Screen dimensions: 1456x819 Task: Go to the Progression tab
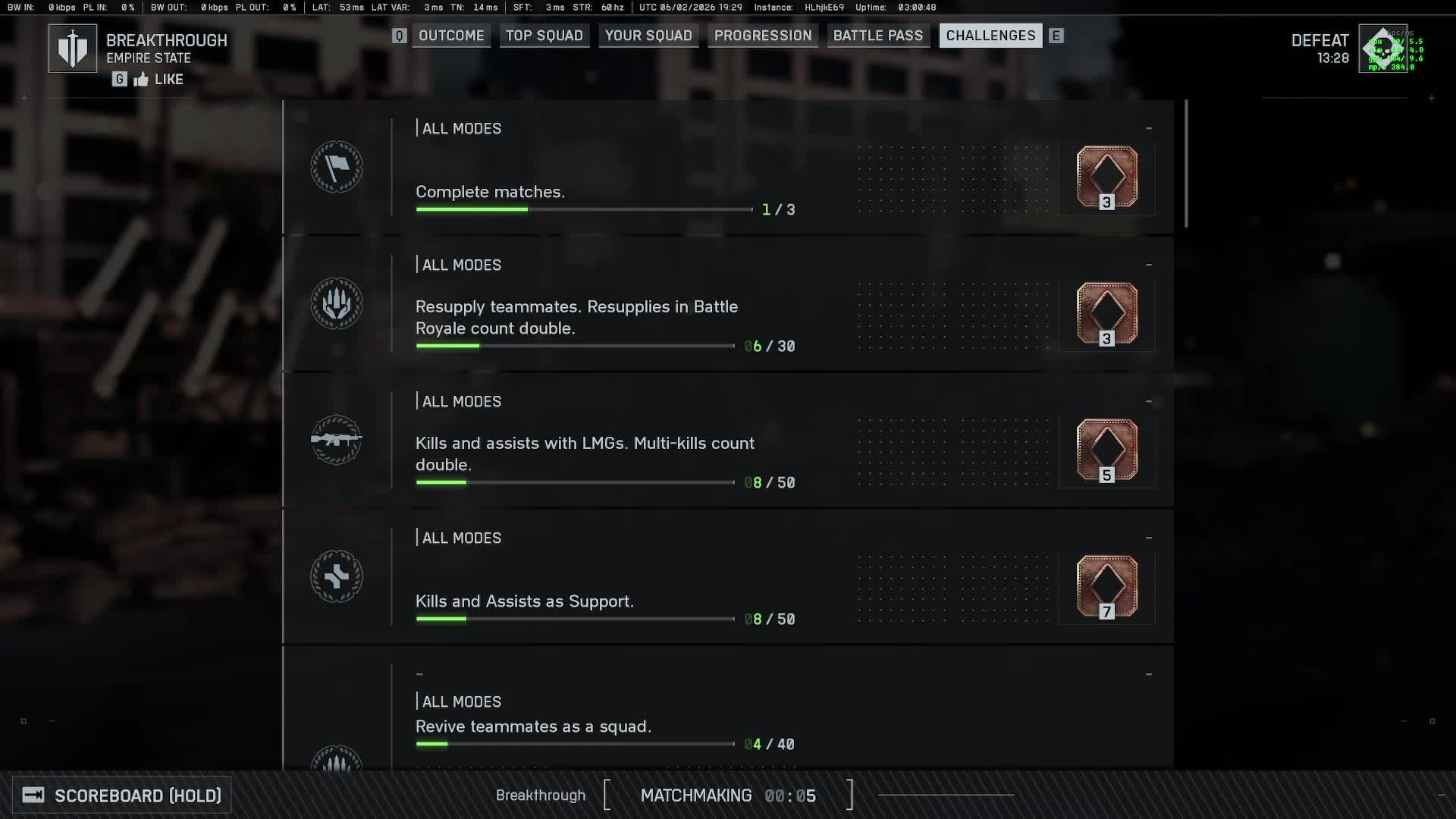pos(763,36)
